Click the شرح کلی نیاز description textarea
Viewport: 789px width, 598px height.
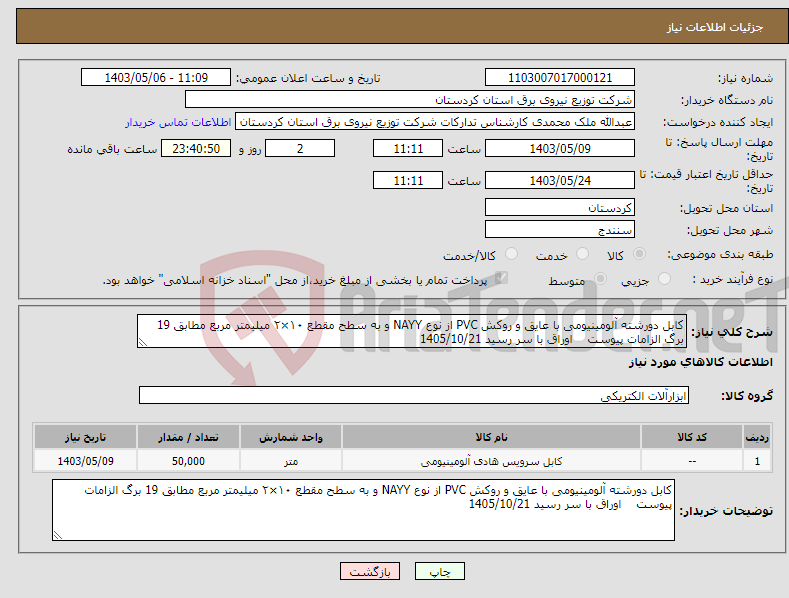(412, 332)
